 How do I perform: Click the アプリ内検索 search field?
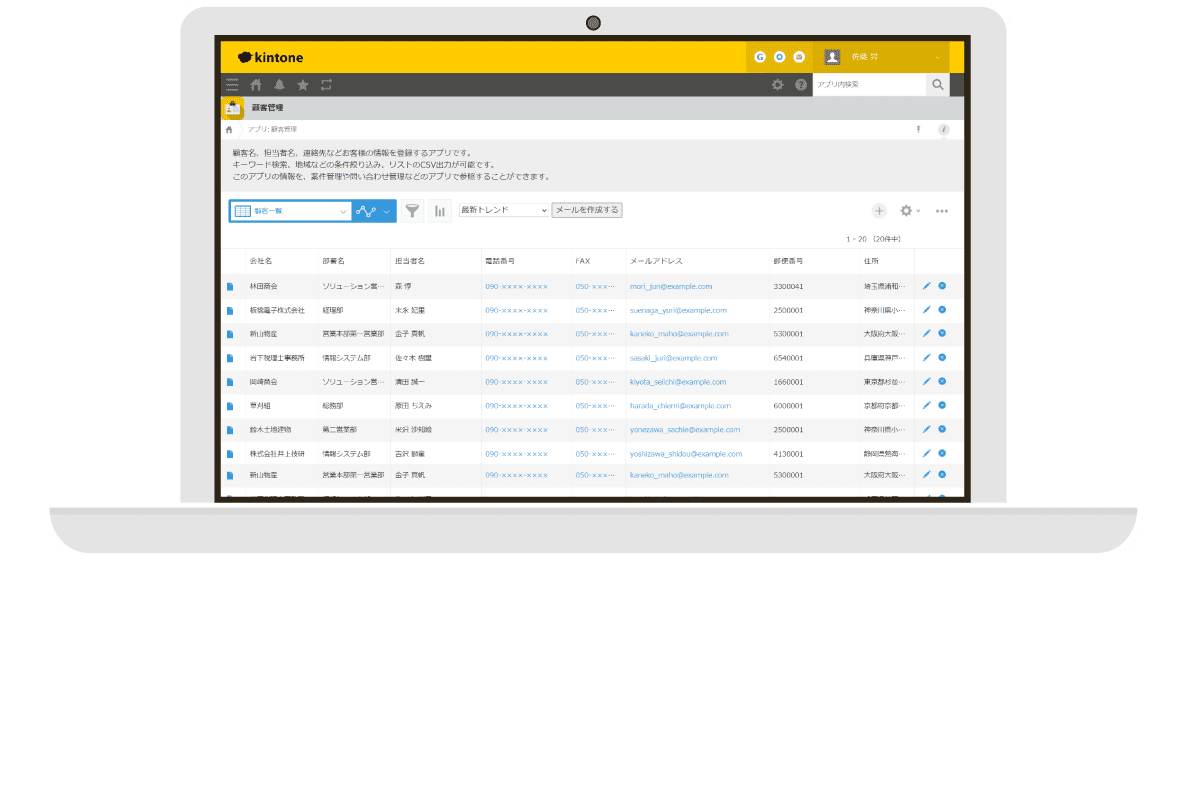pyautogui.click(x=870, y=85)
